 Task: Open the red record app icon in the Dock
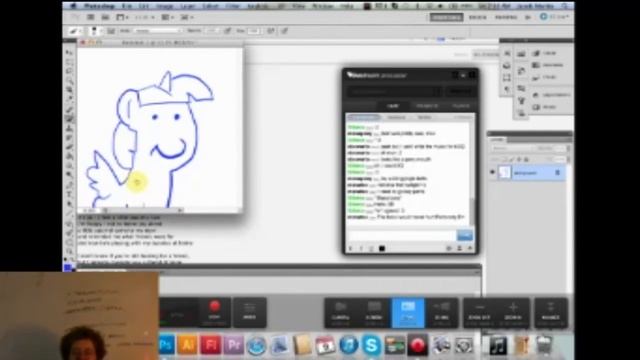(417, 345)
